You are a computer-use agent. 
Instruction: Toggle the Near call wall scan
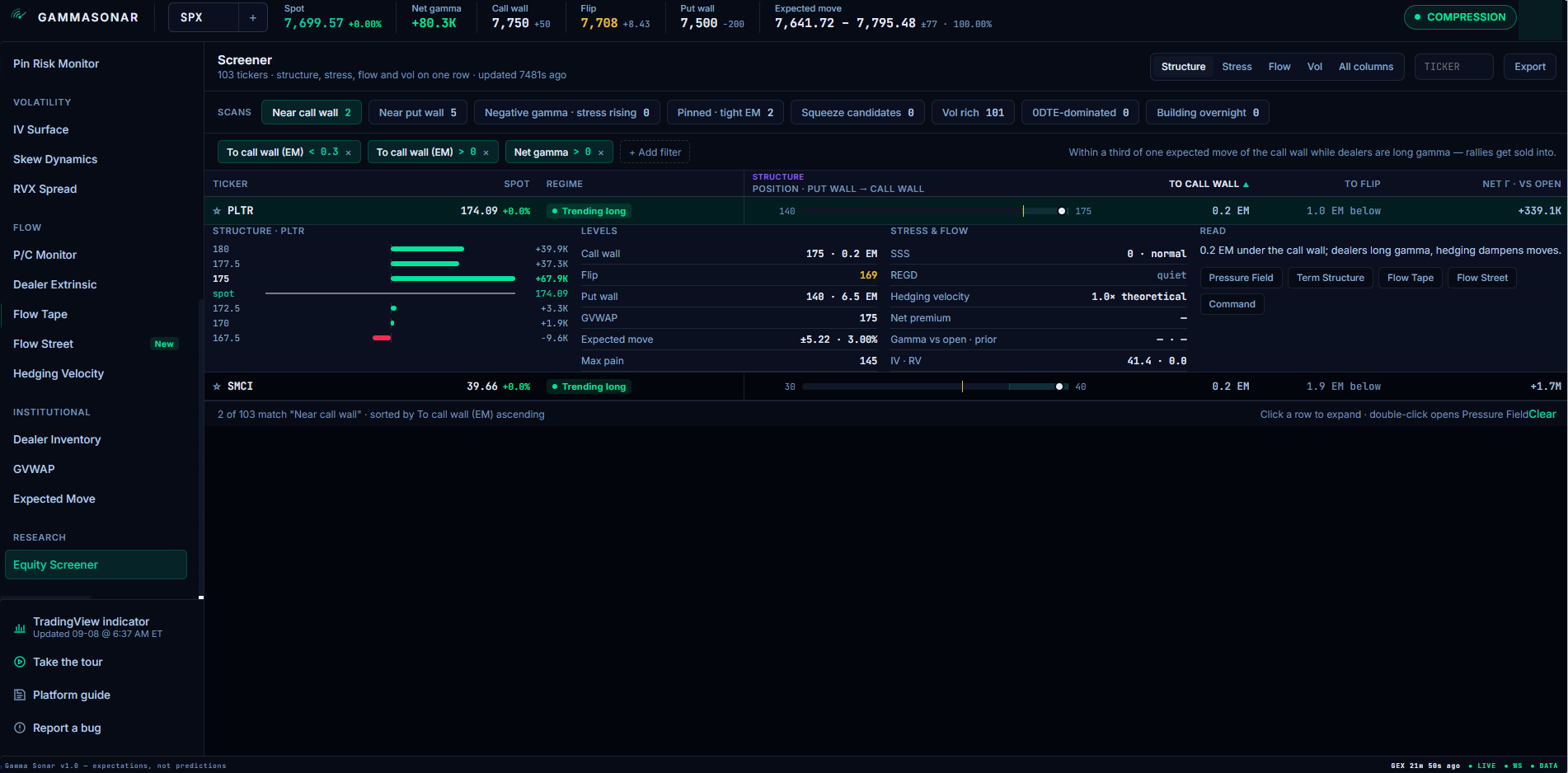[x=312, y=113]
